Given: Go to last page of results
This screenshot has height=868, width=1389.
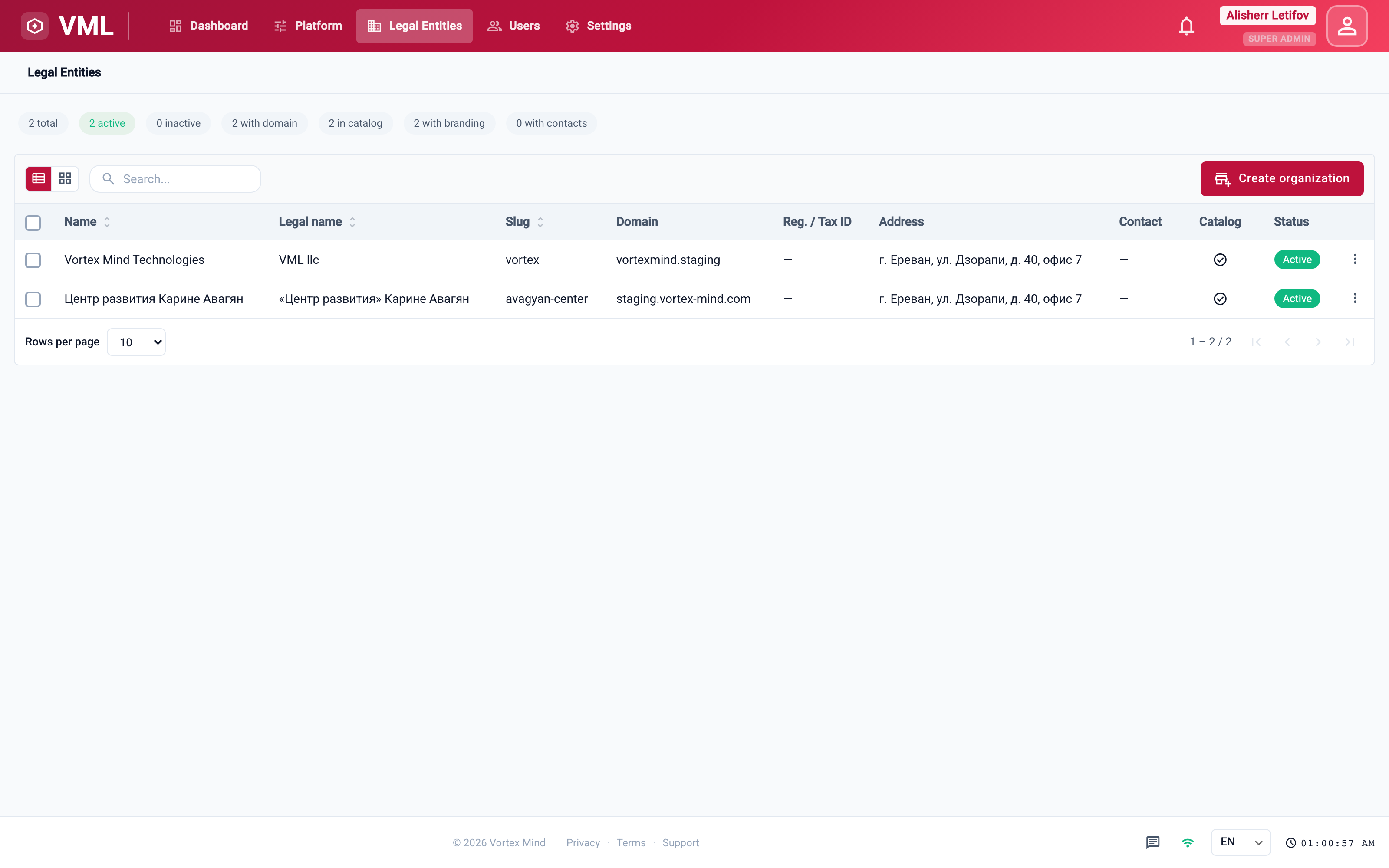Looking at the screenshot, I should point(1350,342).
